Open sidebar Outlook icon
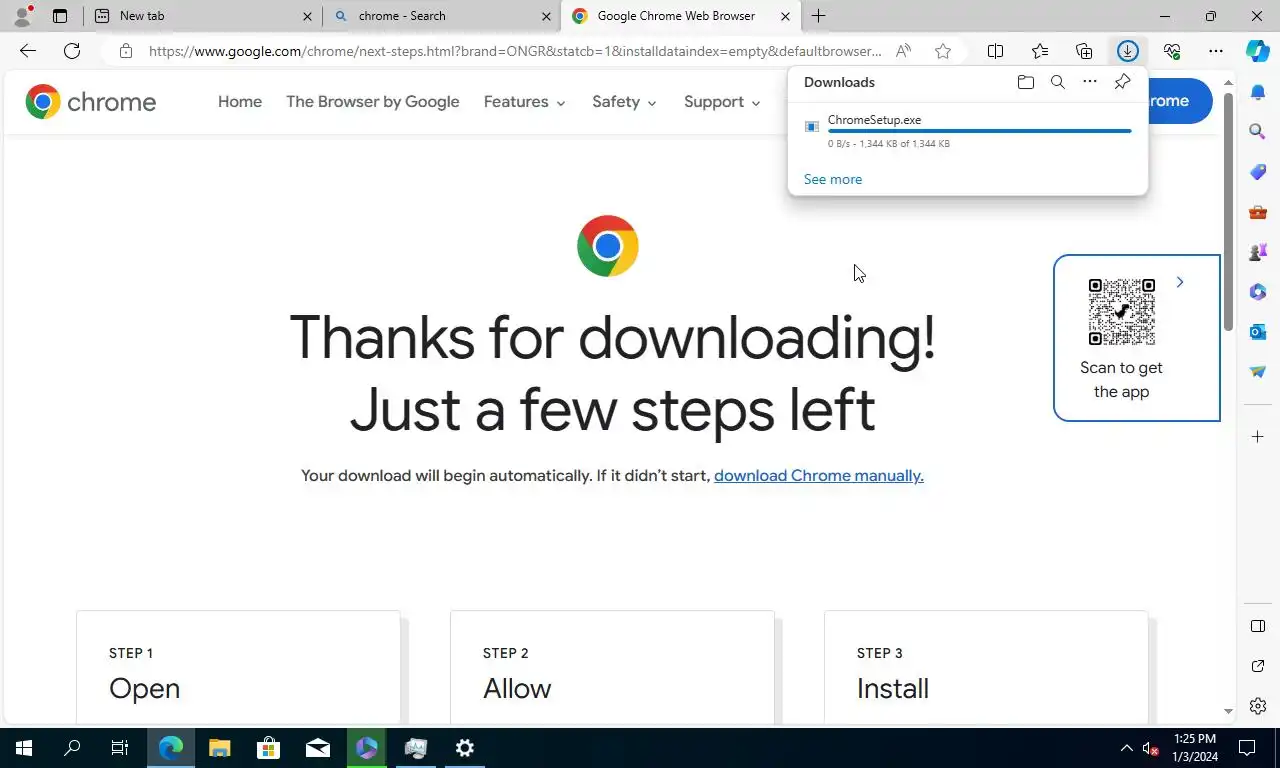 [1258, 332]
